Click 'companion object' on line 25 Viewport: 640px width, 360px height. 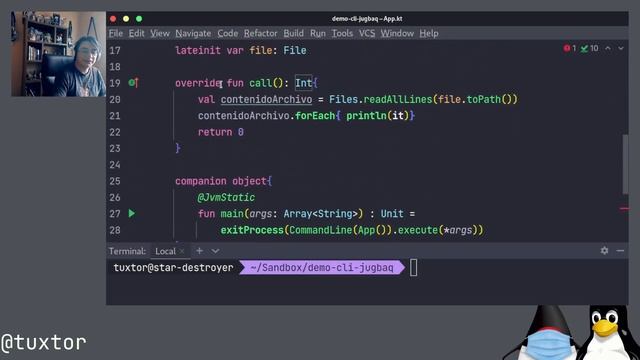click(220, 181)
